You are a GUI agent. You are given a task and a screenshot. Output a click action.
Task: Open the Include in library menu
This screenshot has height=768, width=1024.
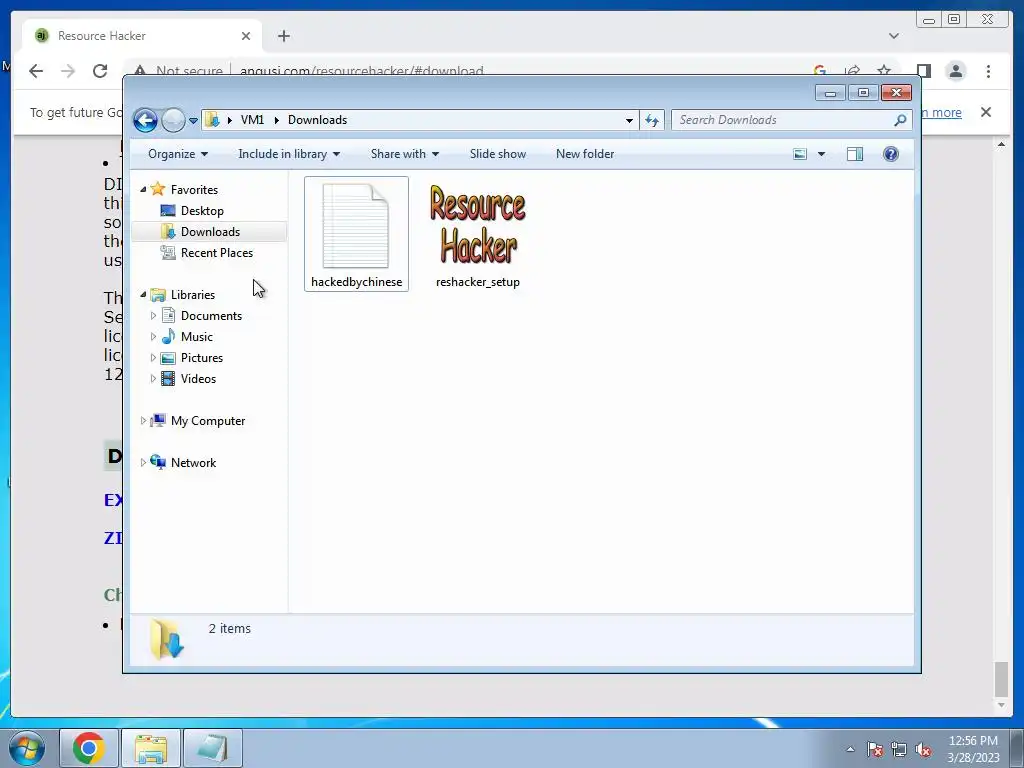coord(289,154)
